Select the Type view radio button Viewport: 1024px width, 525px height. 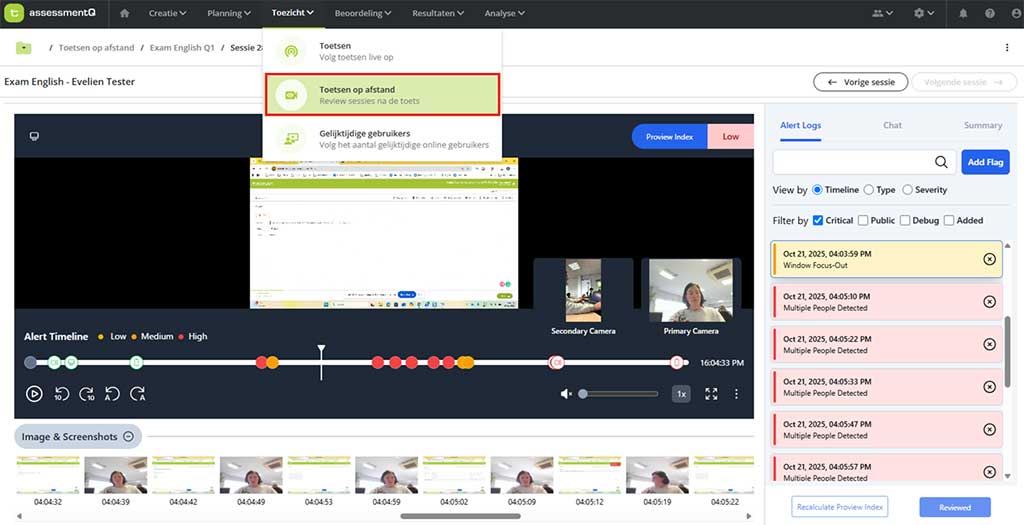pos(869,190)
